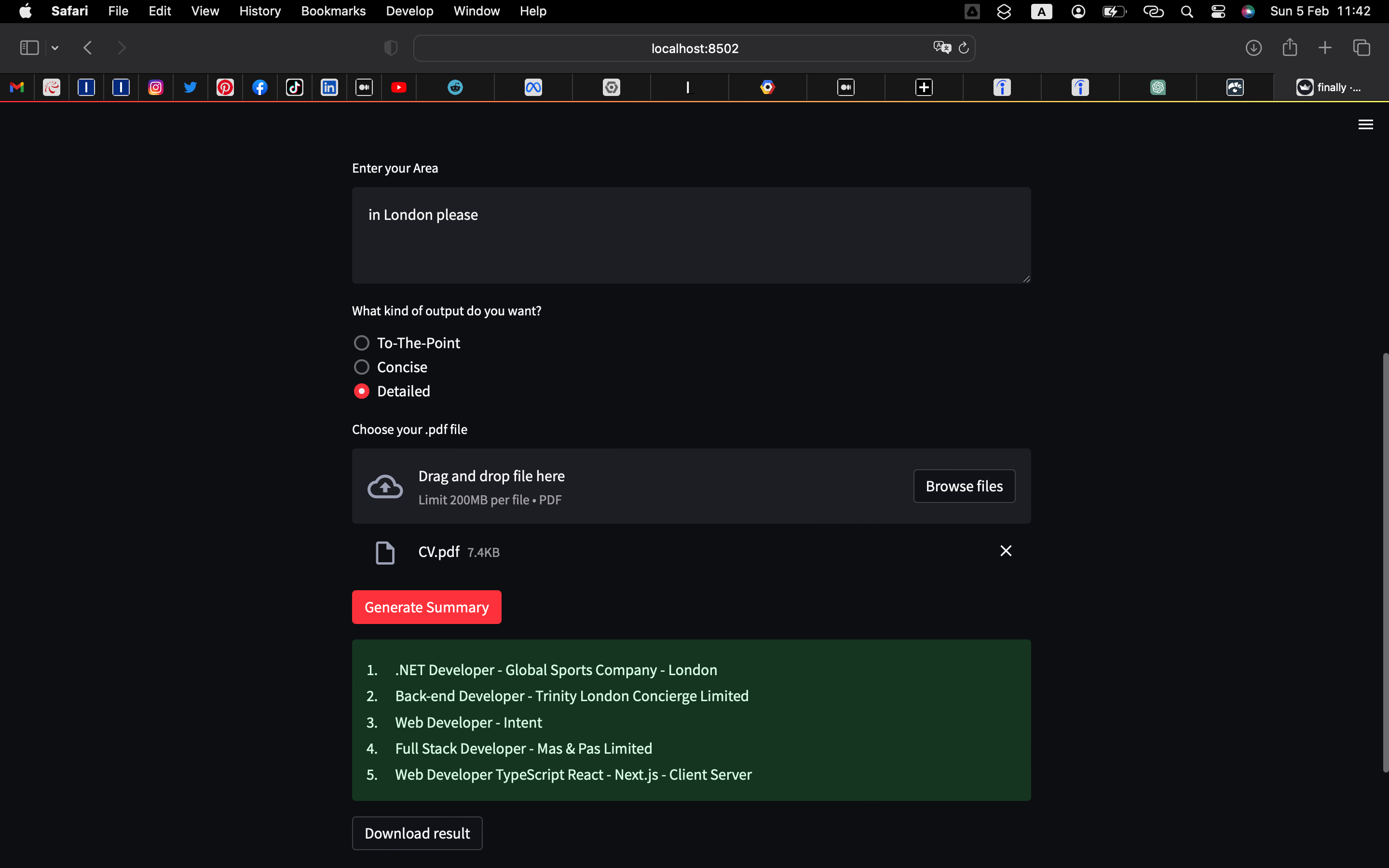Viewport: 1389px width, 868px height.
Task: Select the Detailed radio option
Action: pyautogui.click(x=362, y=392)
